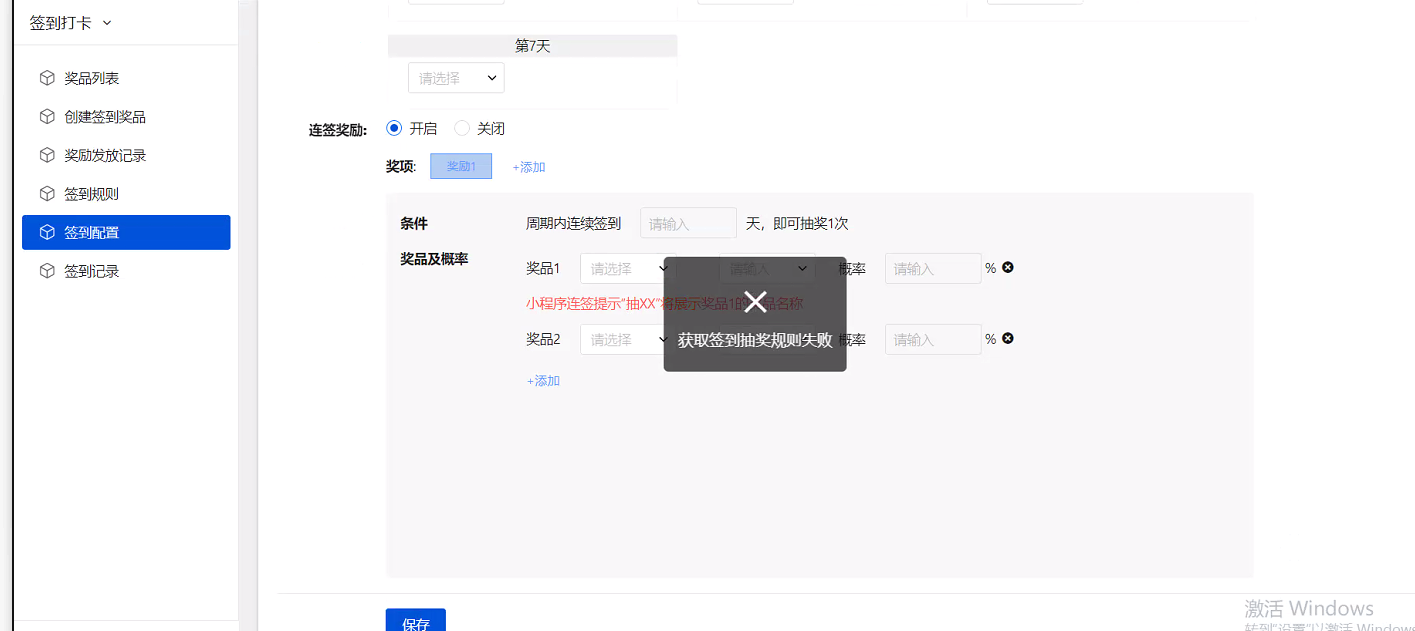Click the cube icon beside 签到规则
Image resolution: width=1415 pixels, height=631 pixels.
pyautogui.click(x=47, y=194)
